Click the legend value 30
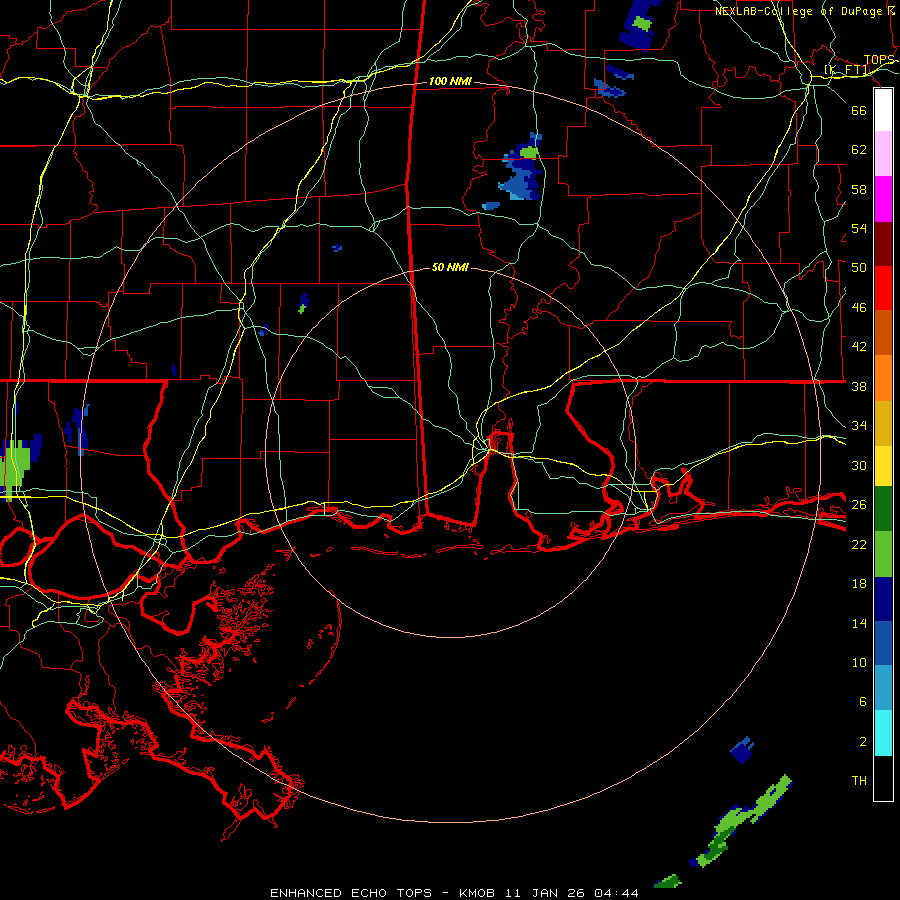 [859, 465]
